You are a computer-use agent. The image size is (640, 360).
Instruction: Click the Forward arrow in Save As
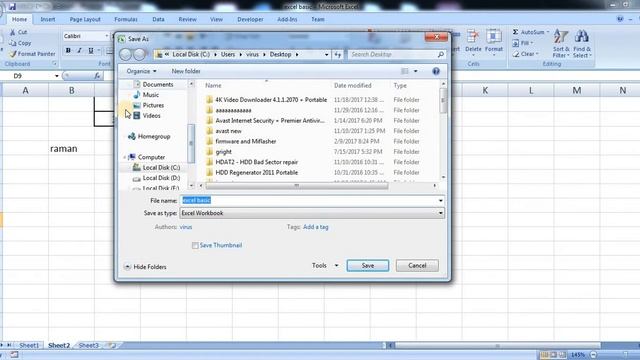[x=139, y=54]
